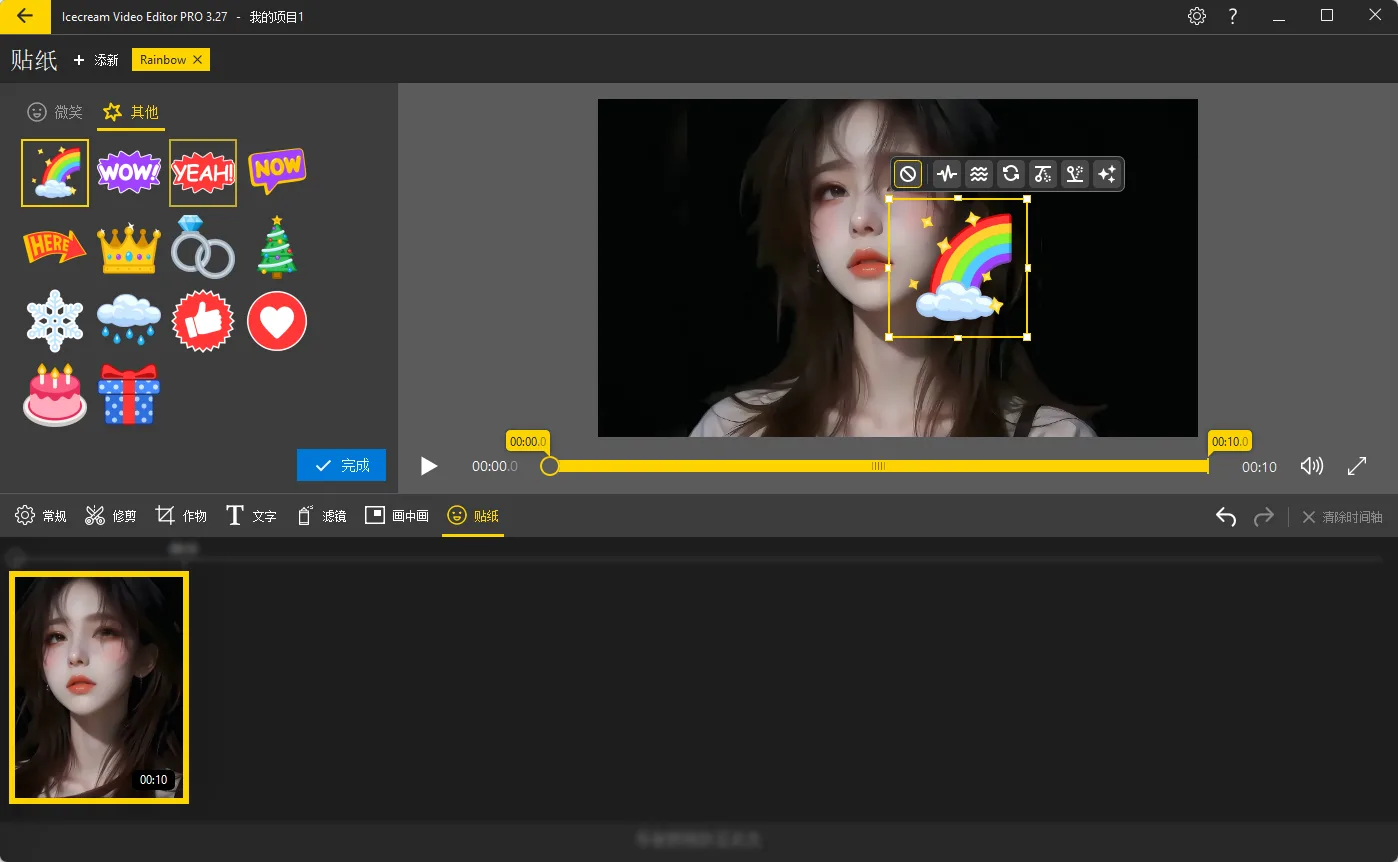Play the video preview

(x=429, y=466)
